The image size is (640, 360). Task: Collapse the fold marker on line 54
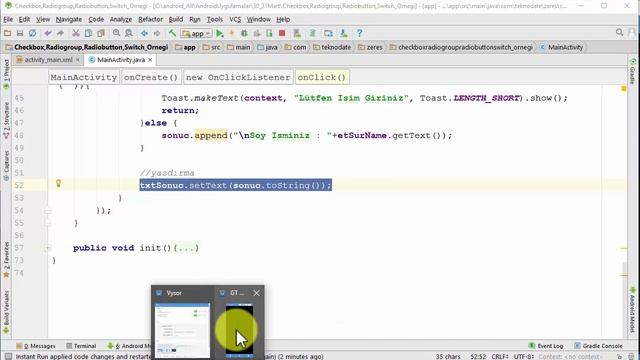pos(48,211)
